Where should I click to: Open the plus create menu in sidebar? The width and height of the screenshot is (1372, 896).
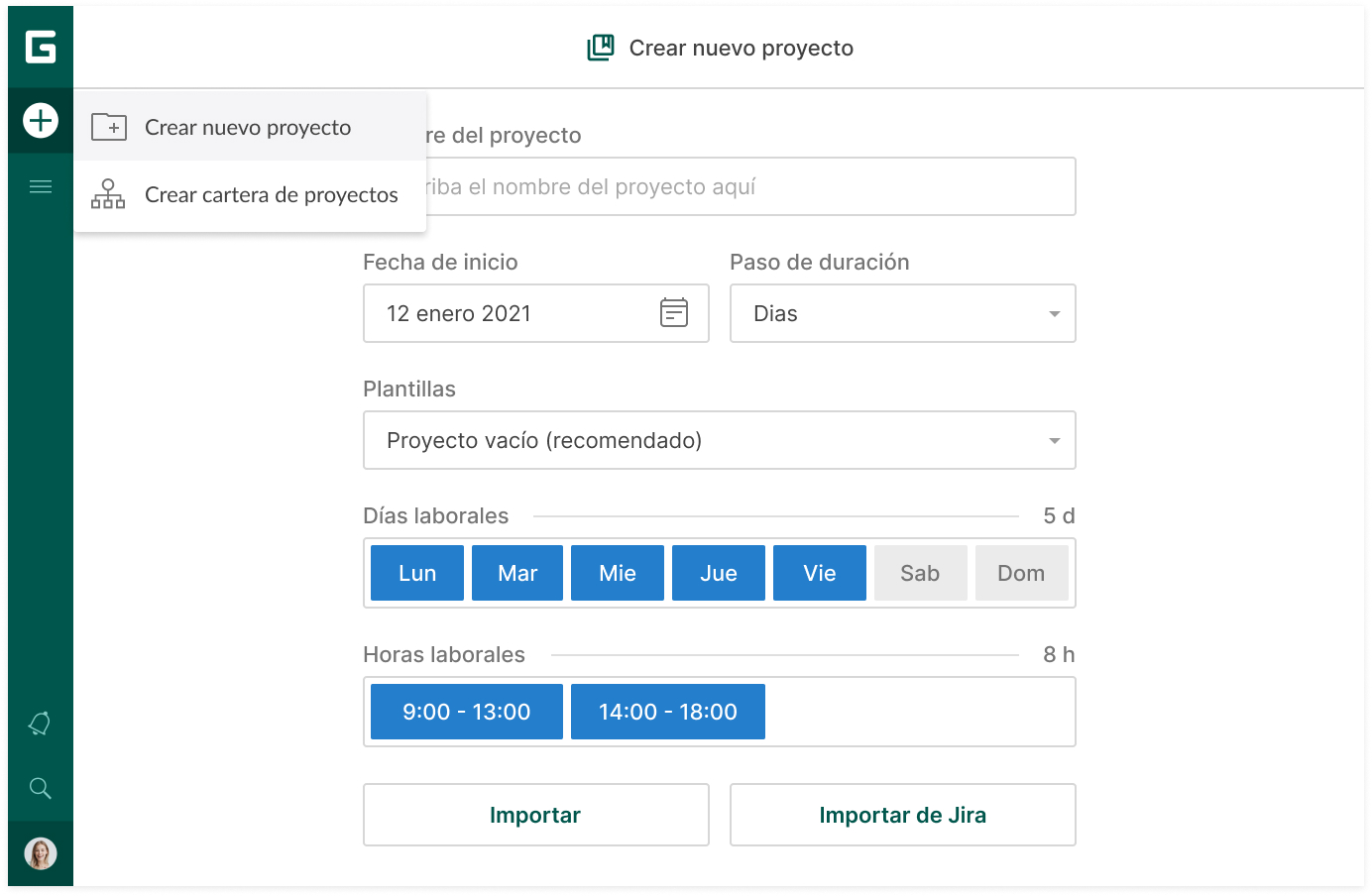pos(40,120)
